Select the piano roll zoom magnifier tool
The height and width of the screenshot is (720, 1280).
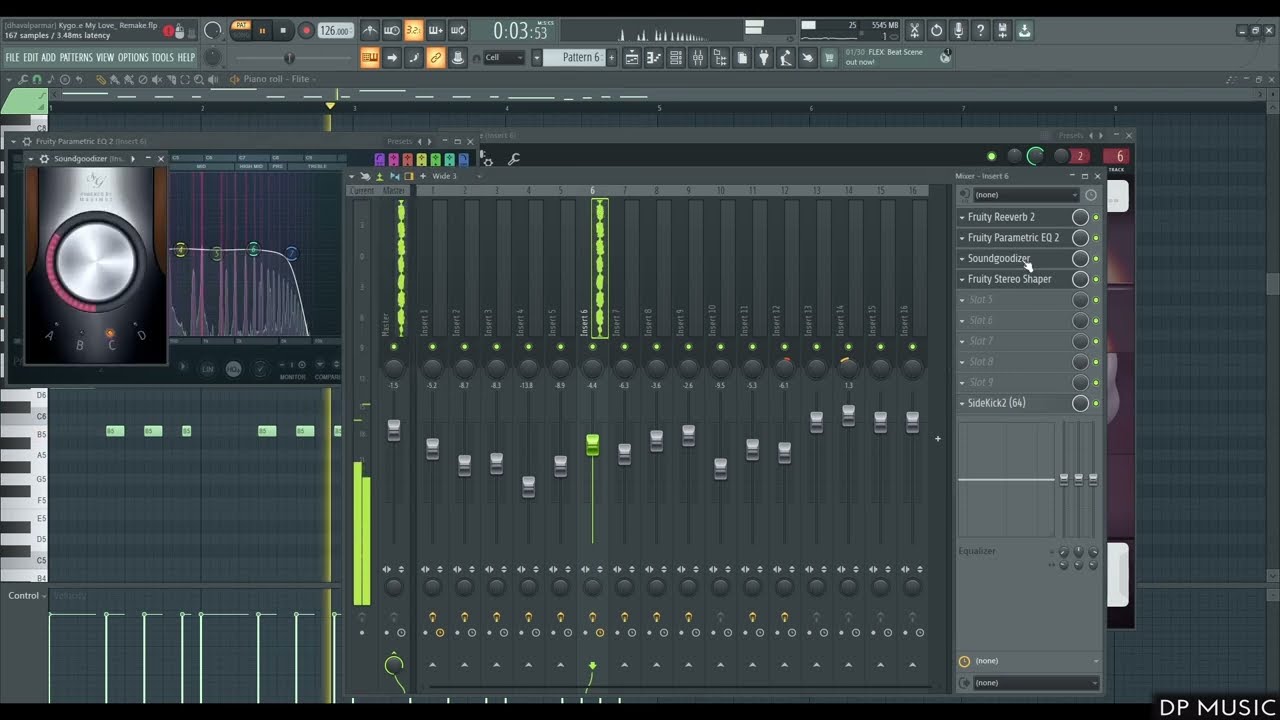click(x=199, y=79)
